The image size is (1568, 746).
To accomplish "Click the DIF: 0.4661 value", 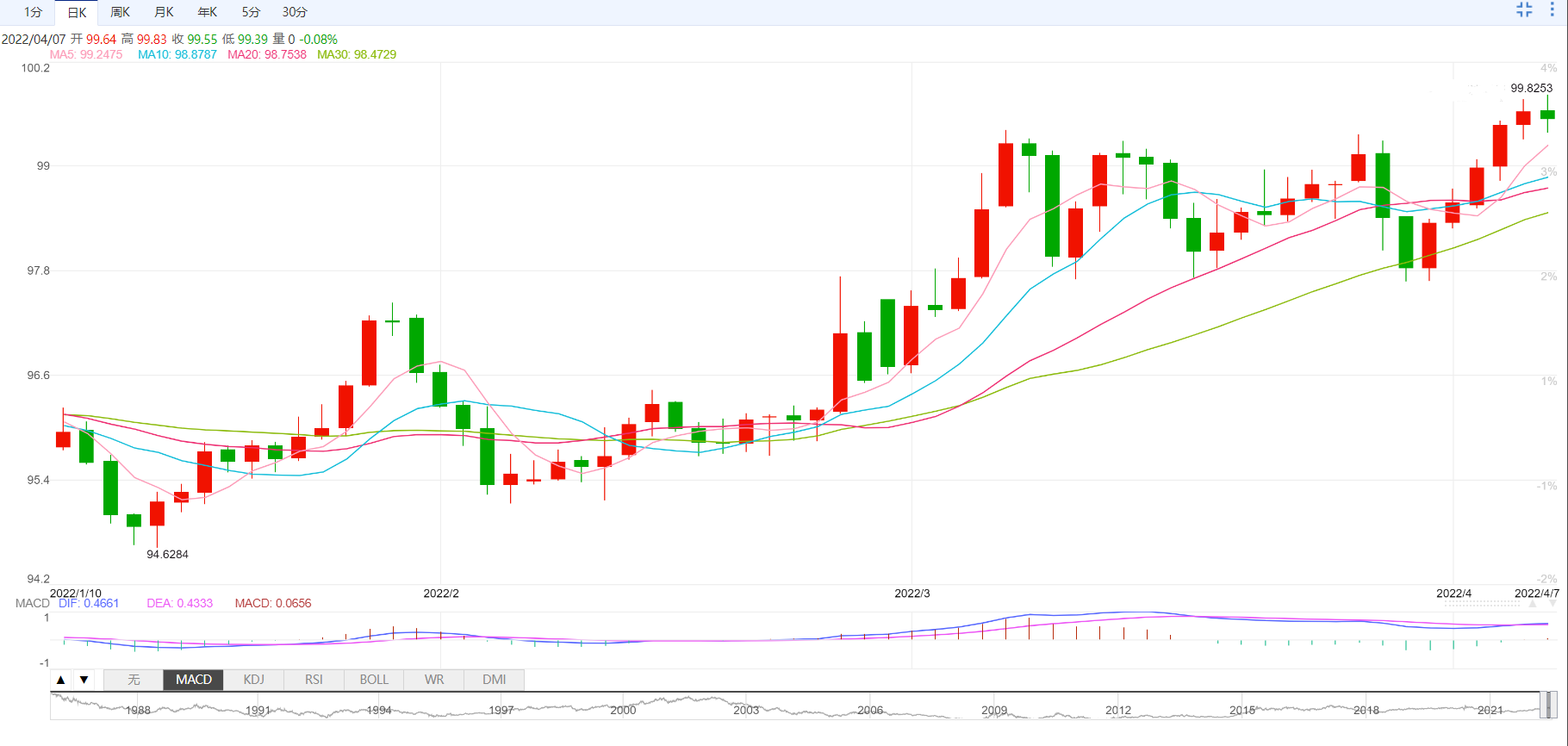I will tap(89, 603).
